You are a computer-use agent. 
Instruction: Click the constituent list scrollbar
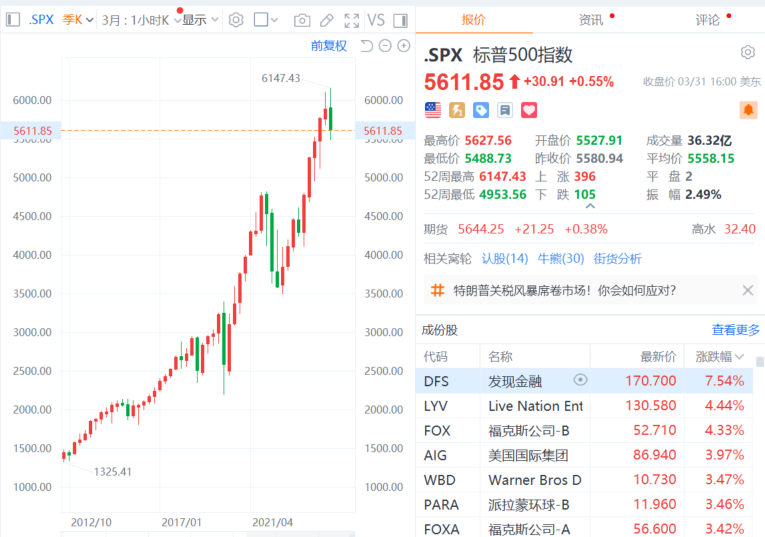[x=760, y=450]
